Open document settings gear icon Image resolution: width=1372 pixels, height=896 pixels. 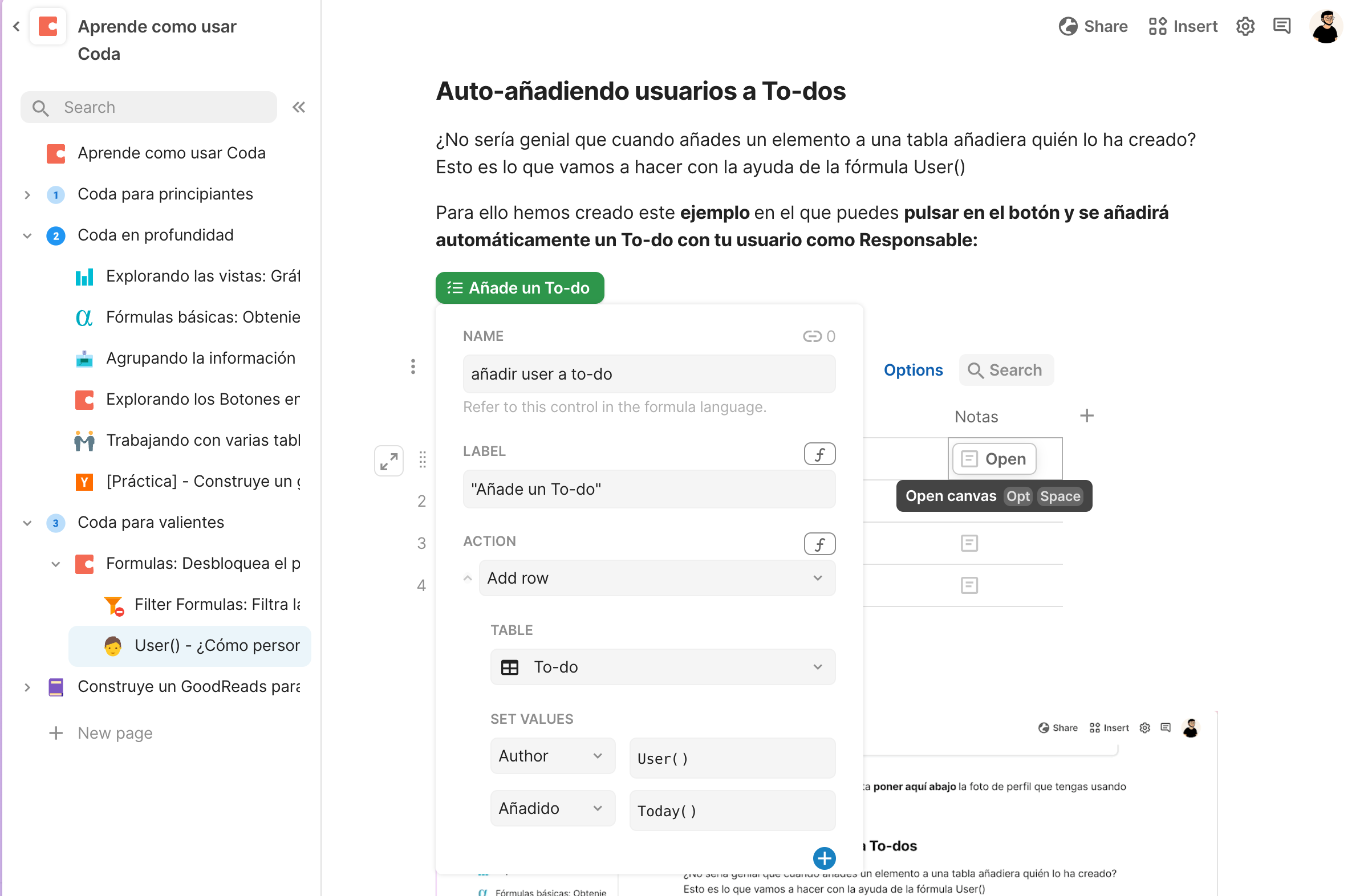point(1245,27)
